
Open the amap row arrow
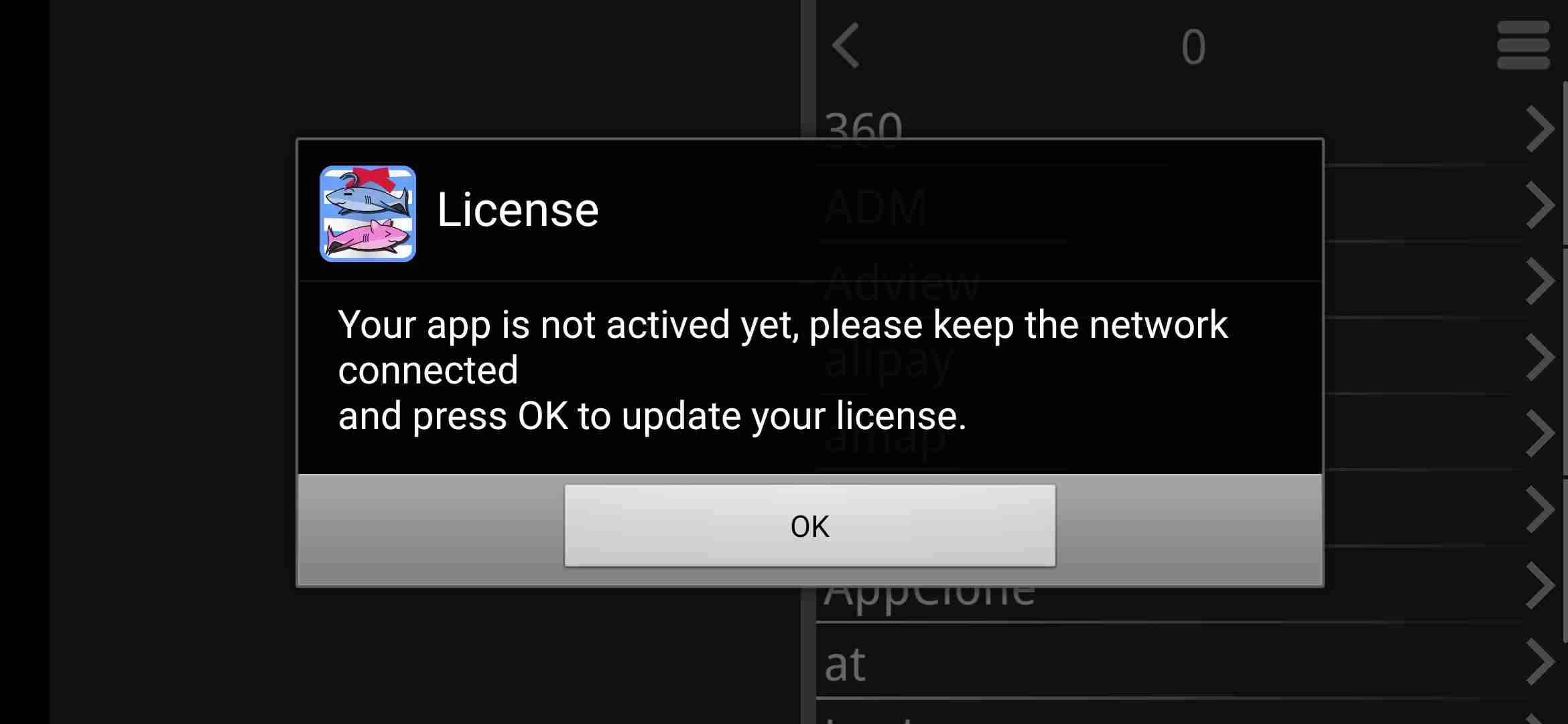1539,433
